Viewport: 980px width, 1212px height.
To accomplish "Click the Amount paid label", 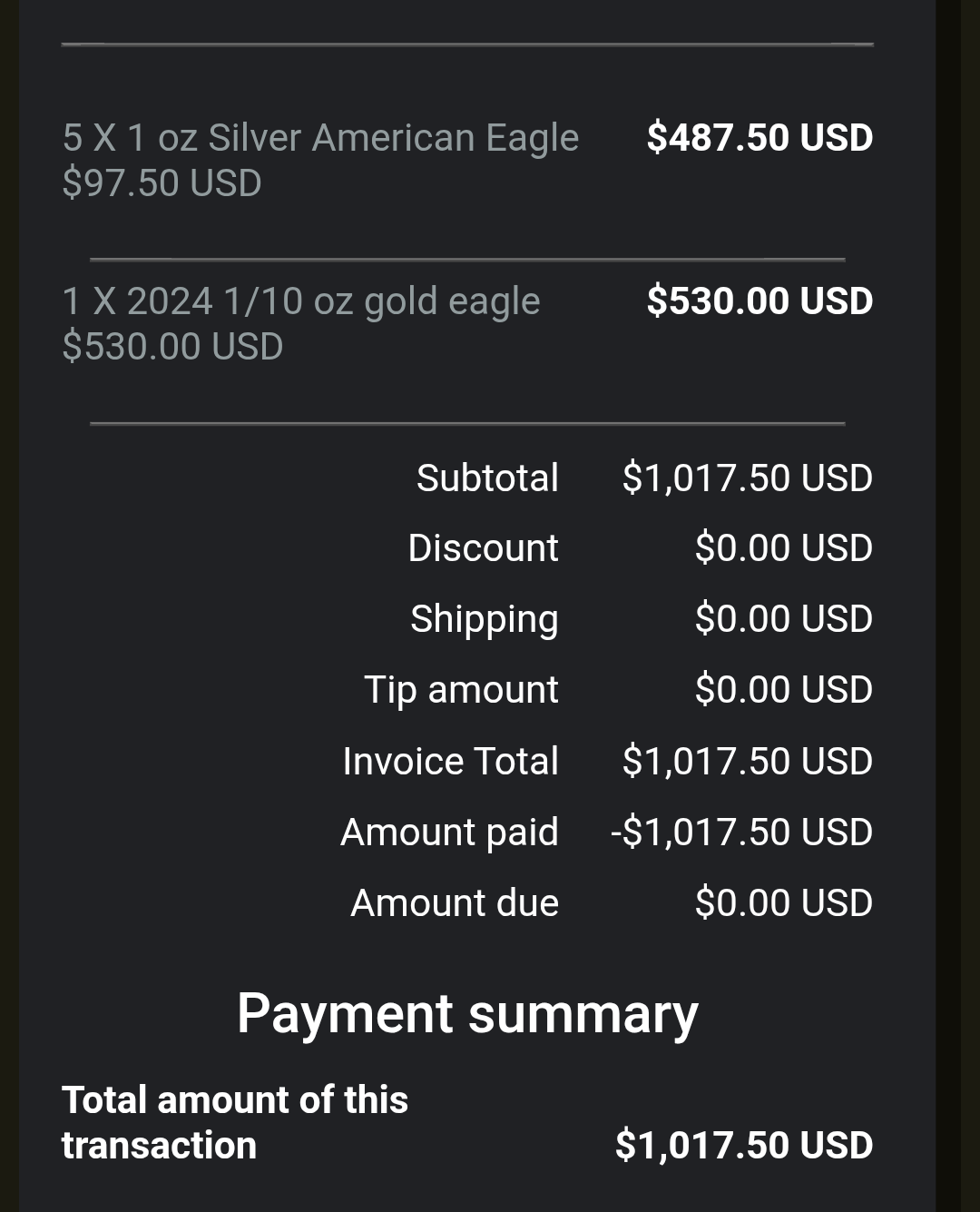I will point(449,833).
